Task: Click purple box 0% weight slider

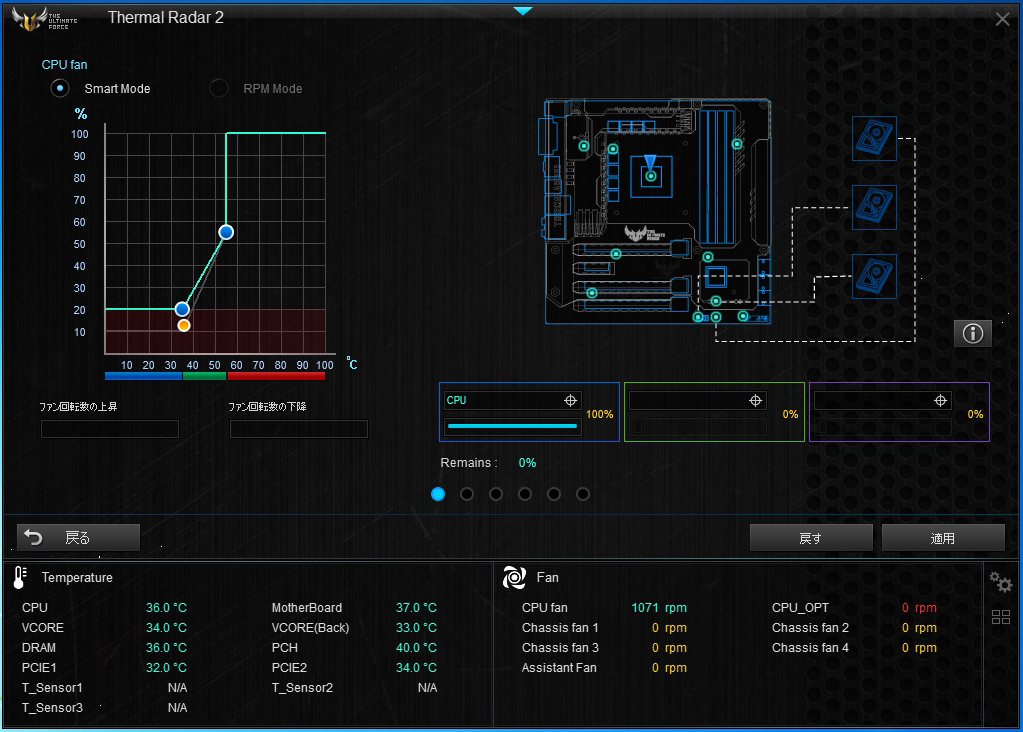Action: (882, 426)
